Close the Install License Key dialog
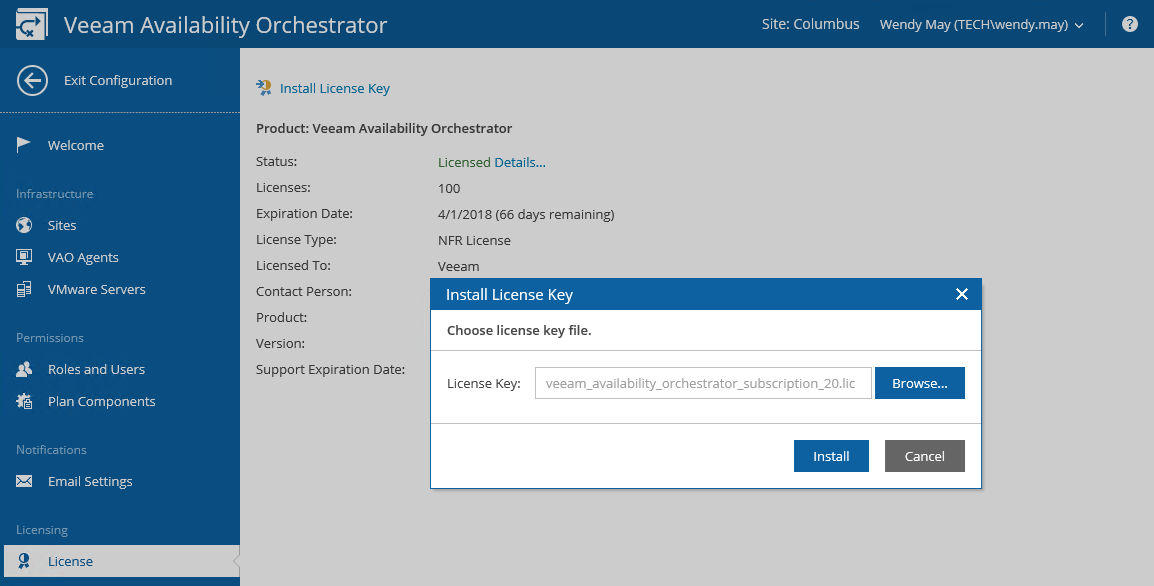The image size is (1154, 586). pyautogui.click(x=961, y=294)
